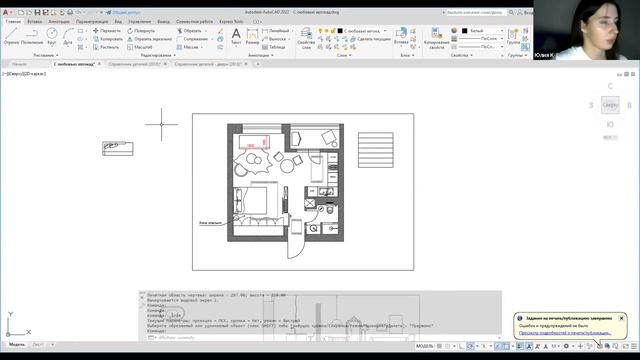Viewport: 640px width, 360px height.
Task: Expand the Аннотации panel
Action: 260,55
